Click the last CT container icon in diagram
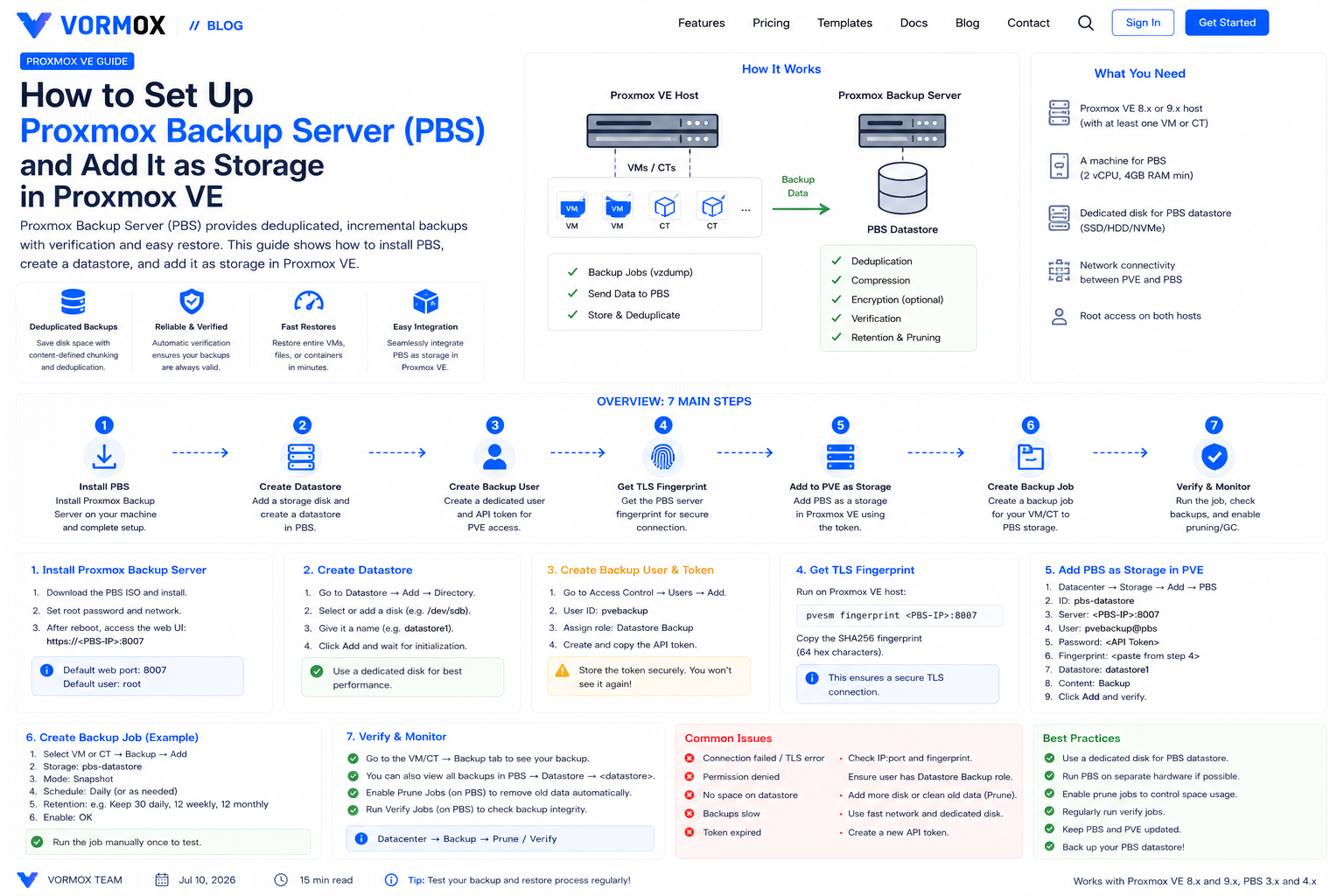Screen dimensions: 1344x896 coord(712,206)
